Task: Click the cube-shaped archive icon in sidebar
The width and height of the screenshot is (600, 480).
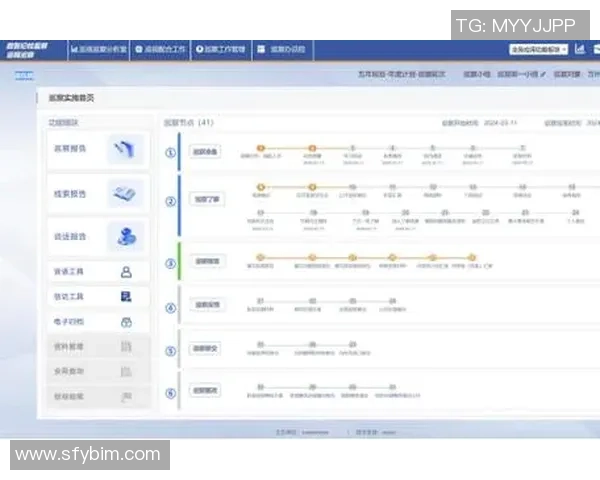Action: tap(126, 322)
